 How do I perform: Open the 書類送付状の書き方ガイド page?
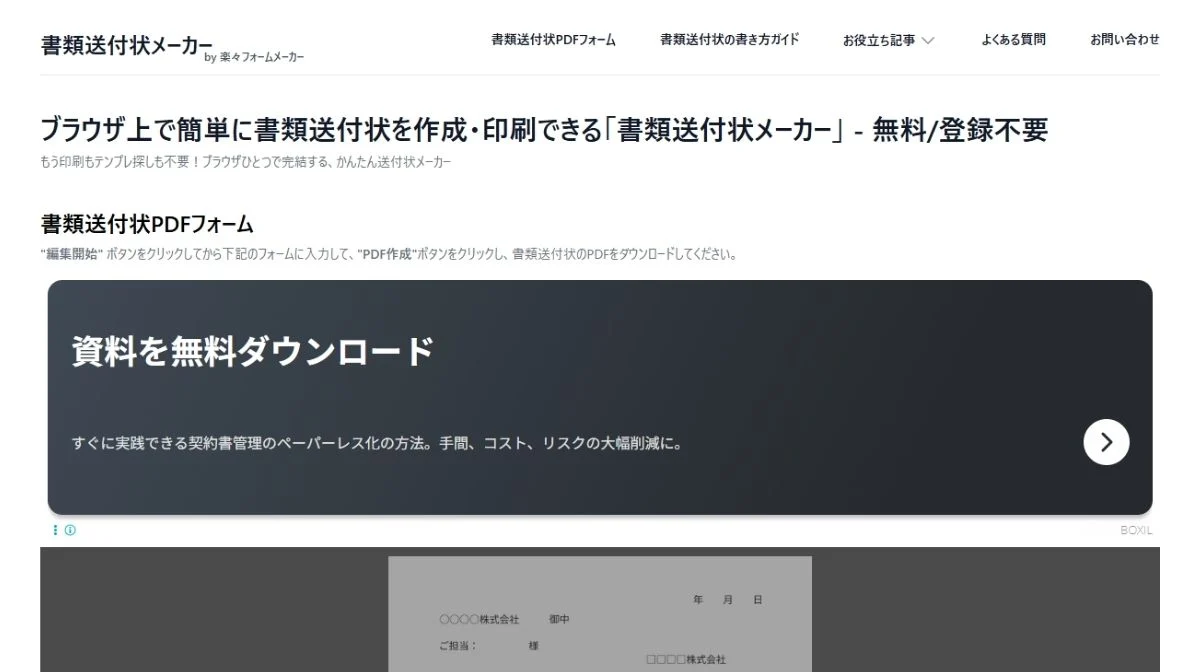(727, 40)
